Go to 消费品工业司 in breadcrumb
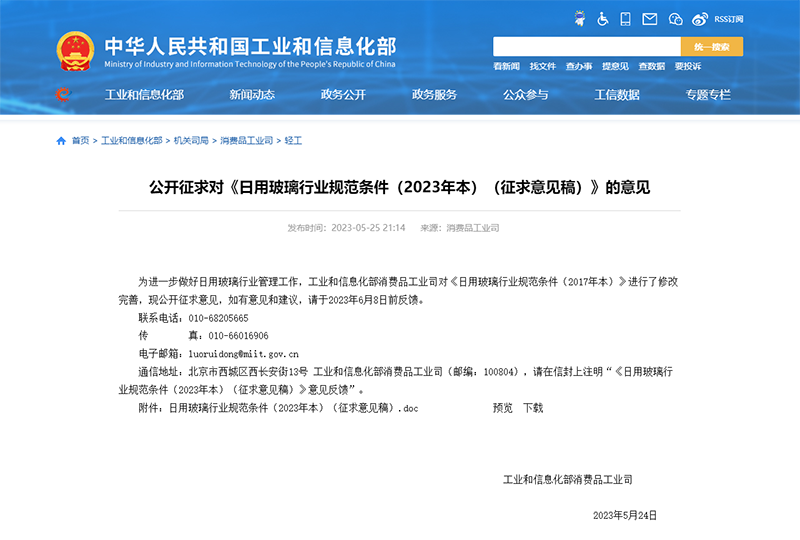 pos(246,140)
